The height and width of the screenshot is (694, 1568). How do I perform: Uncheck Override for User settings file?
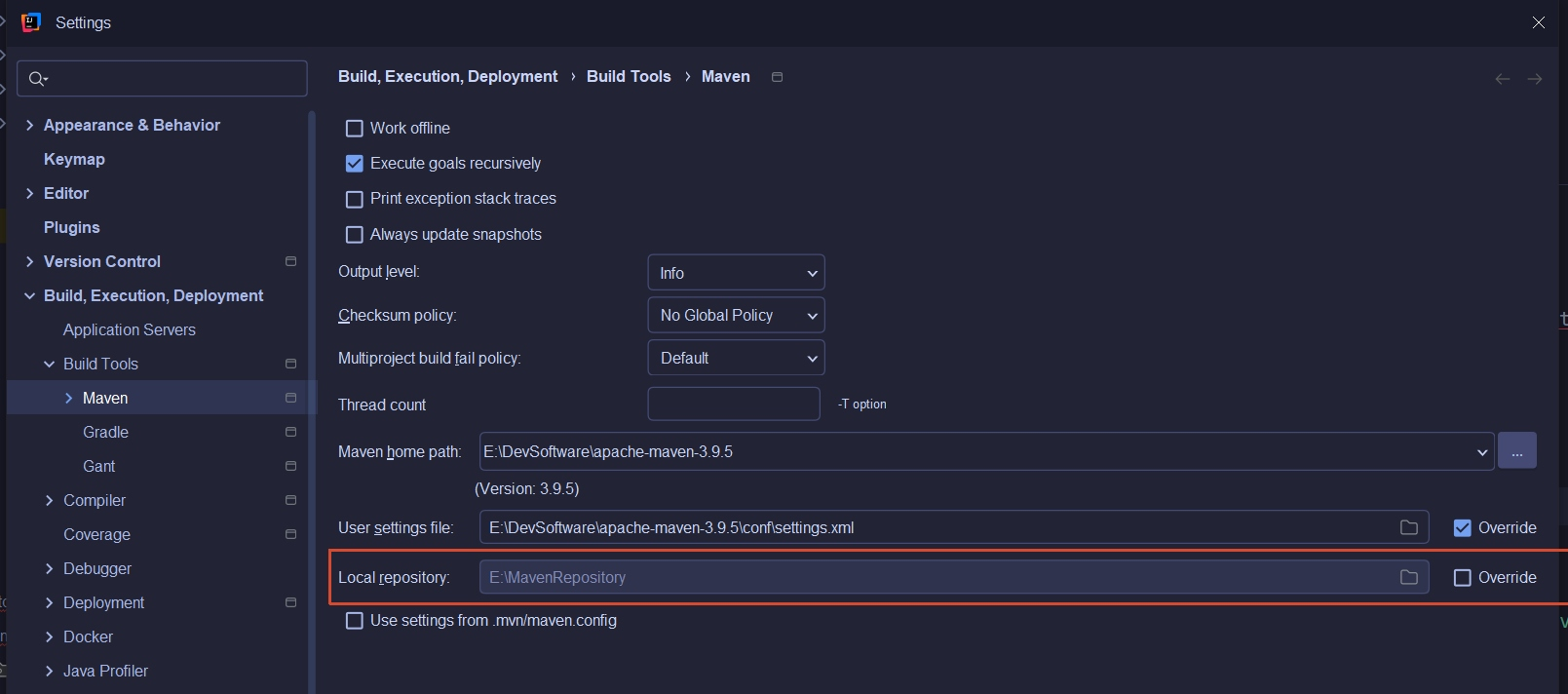[x=1462, y=528]
